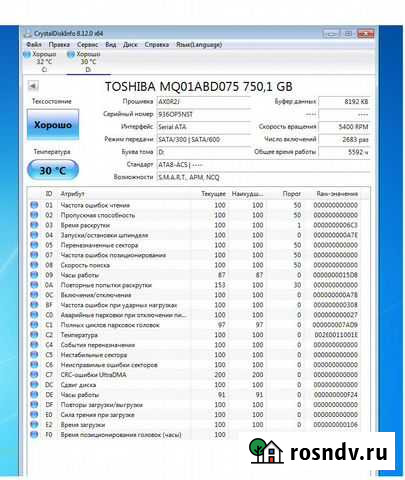405x480 pixels.
Task: Click status icon of attribute 0A row
Action: (x=34, y=285)
